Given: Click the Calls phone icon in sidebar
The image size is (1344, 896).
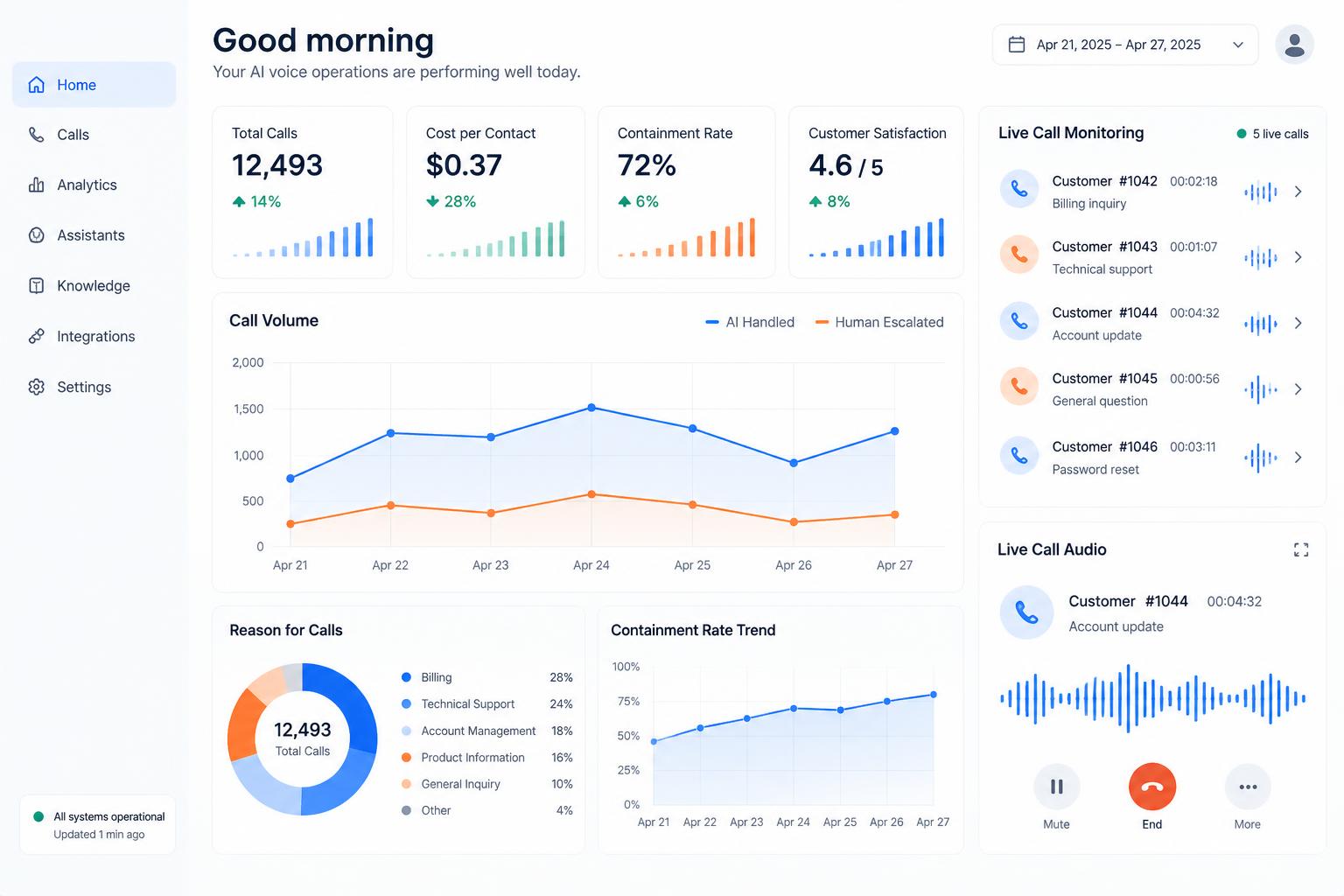Looking at the screenshot, I should [36, 135].
